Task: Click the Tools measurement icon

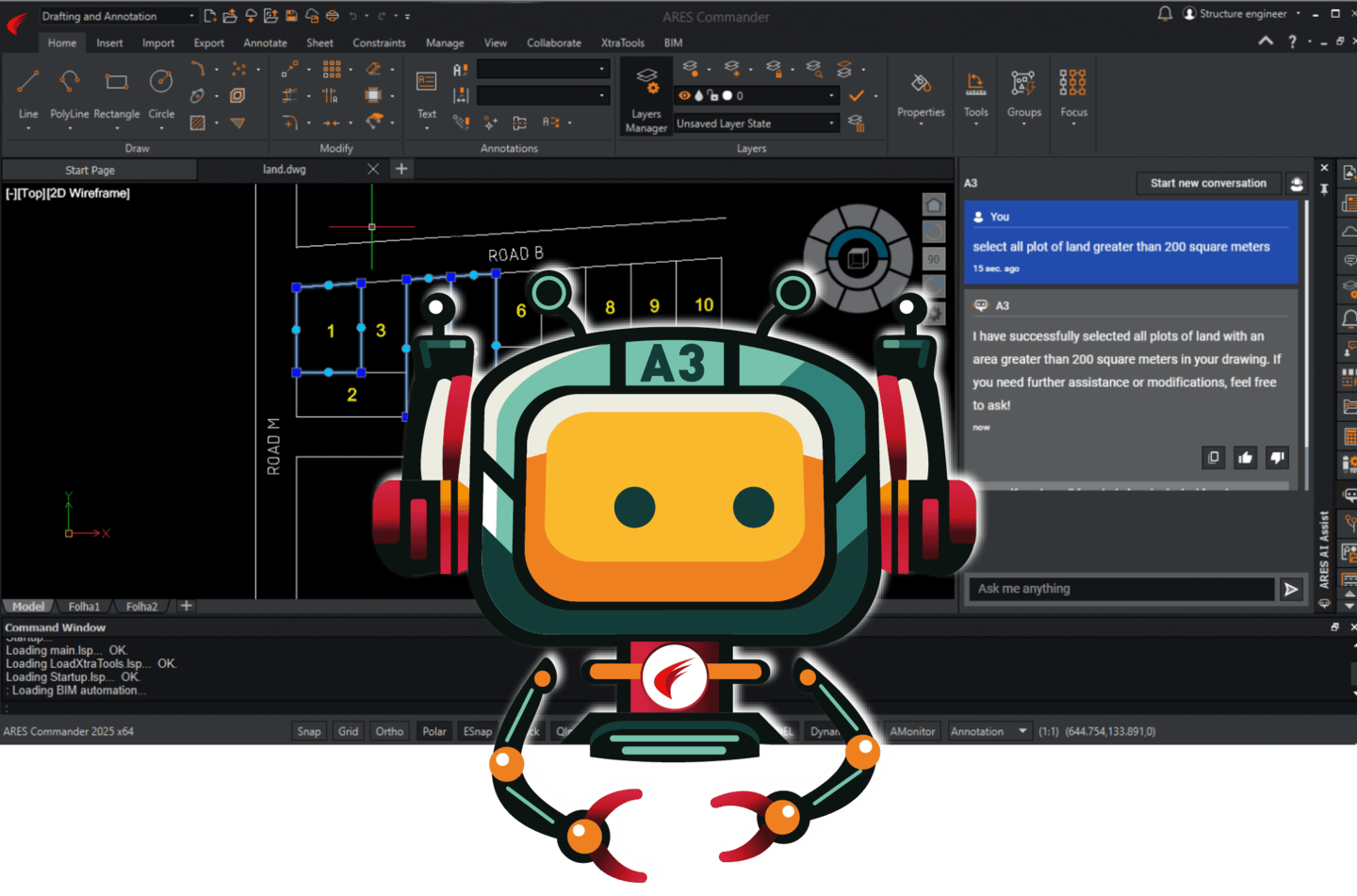Action: tap(976, 83)
